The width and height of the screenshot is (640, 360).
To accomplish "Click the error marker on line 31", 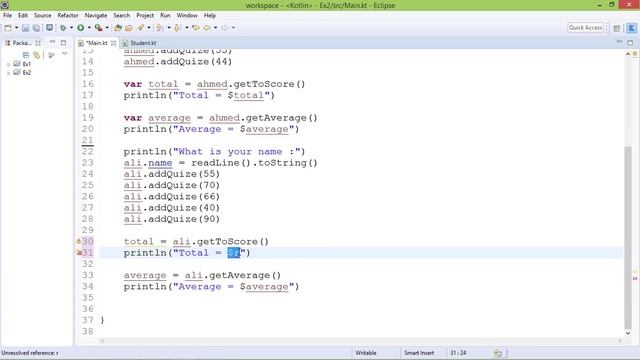I will coord(79,253).
